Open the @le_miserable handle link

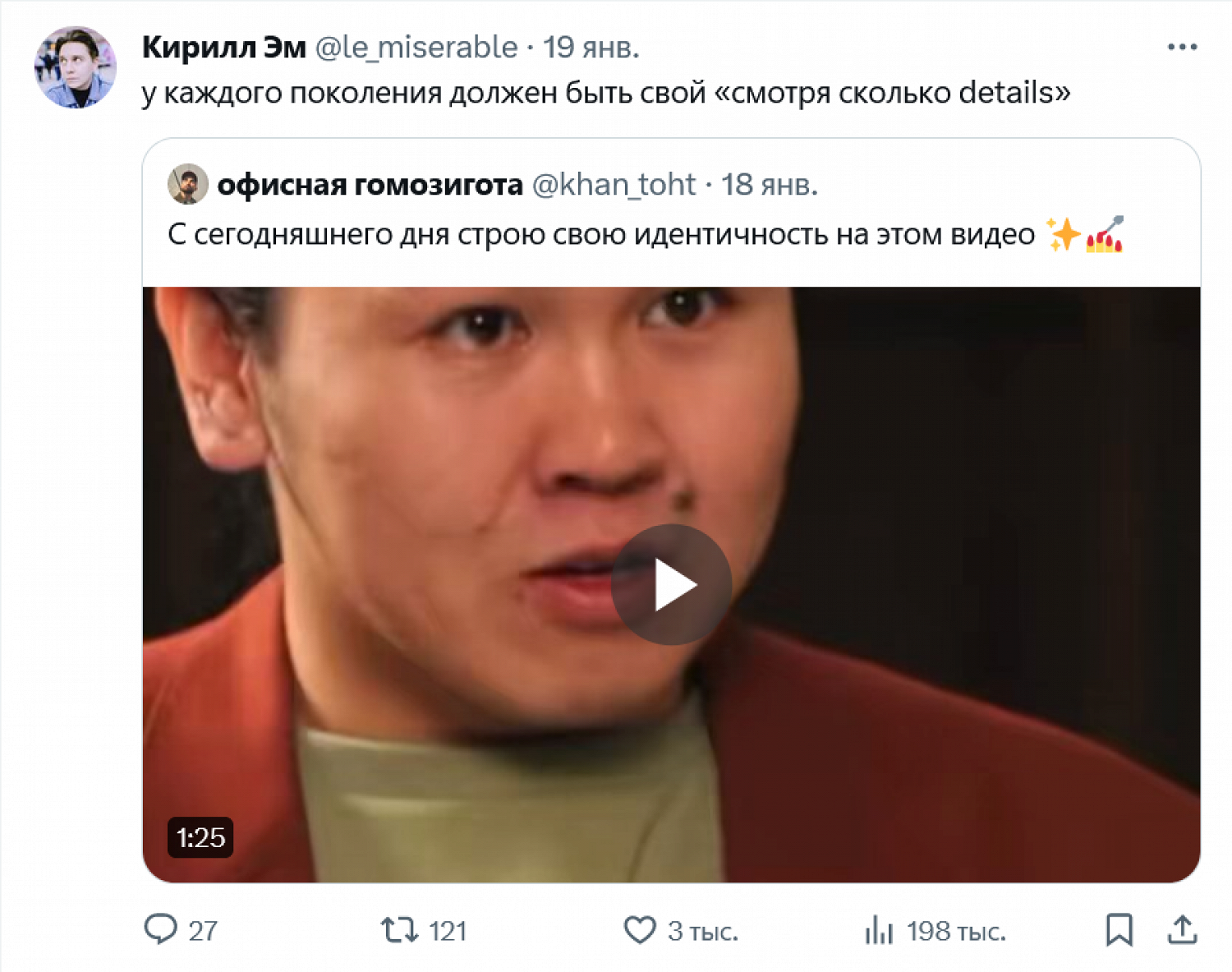click(x=416, y=48)
